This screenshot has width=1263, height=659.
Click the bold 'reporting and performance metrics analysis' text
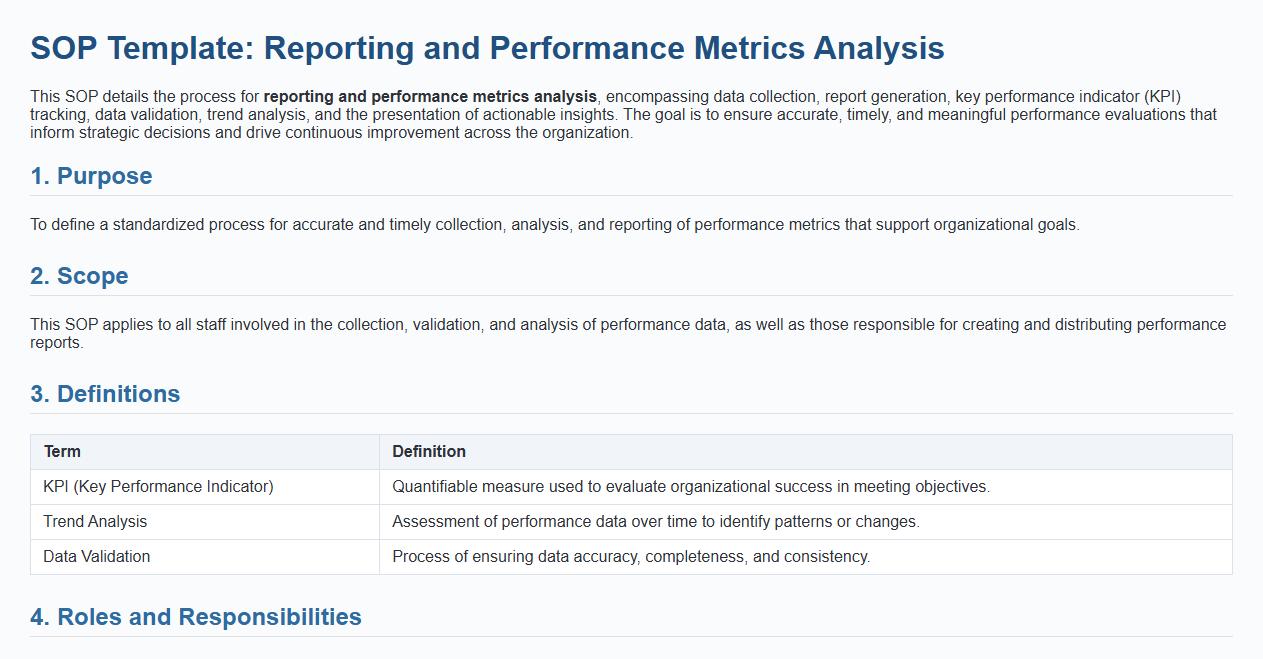[430, 97]
